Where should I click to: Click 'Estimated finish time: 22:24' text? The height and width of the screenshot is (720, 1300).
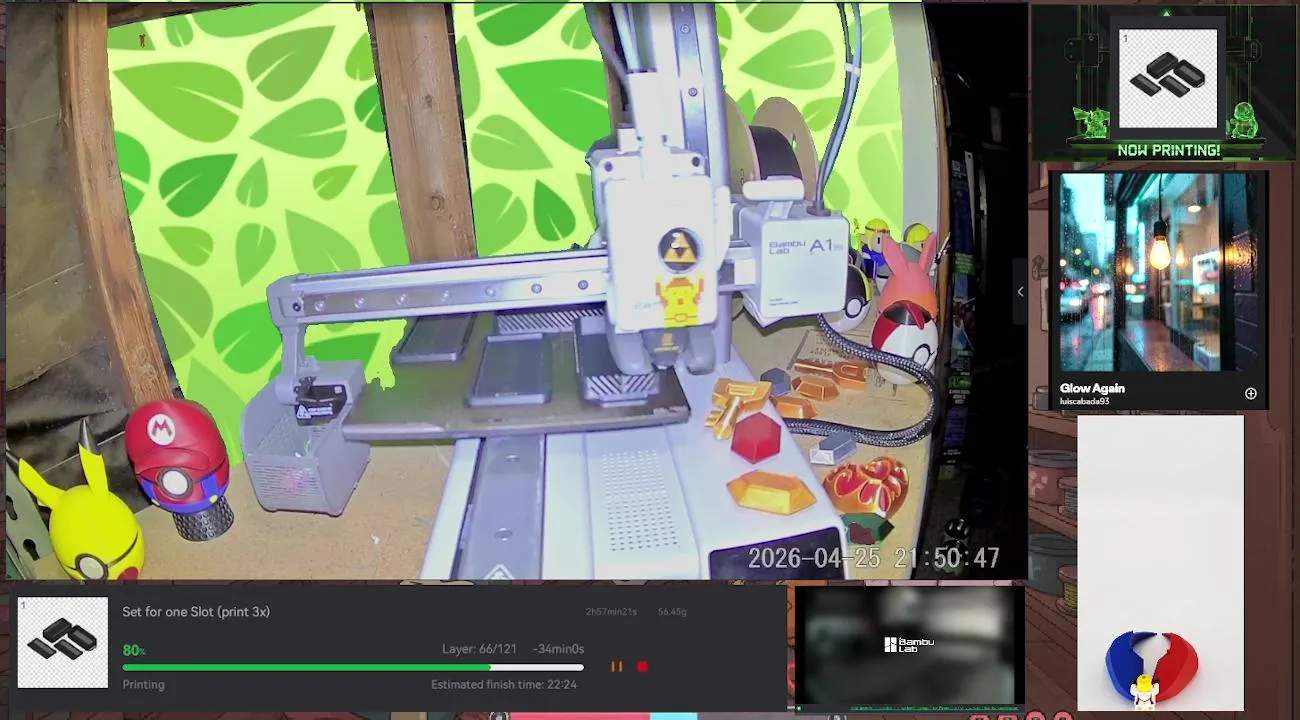coord(504,685)
